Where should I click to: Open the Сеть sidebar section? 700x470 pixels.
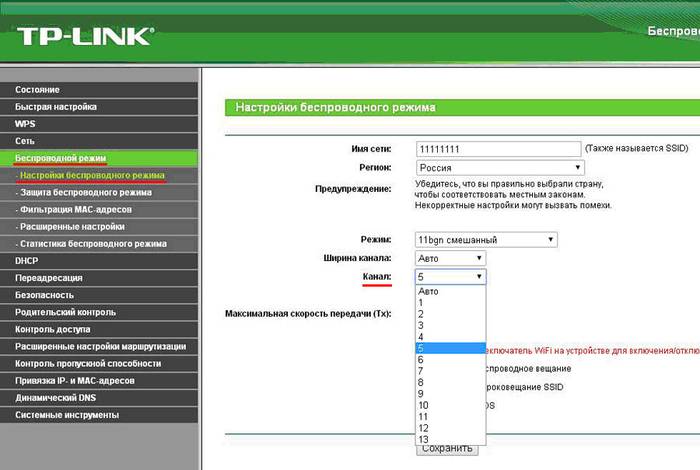pos(25,141)
